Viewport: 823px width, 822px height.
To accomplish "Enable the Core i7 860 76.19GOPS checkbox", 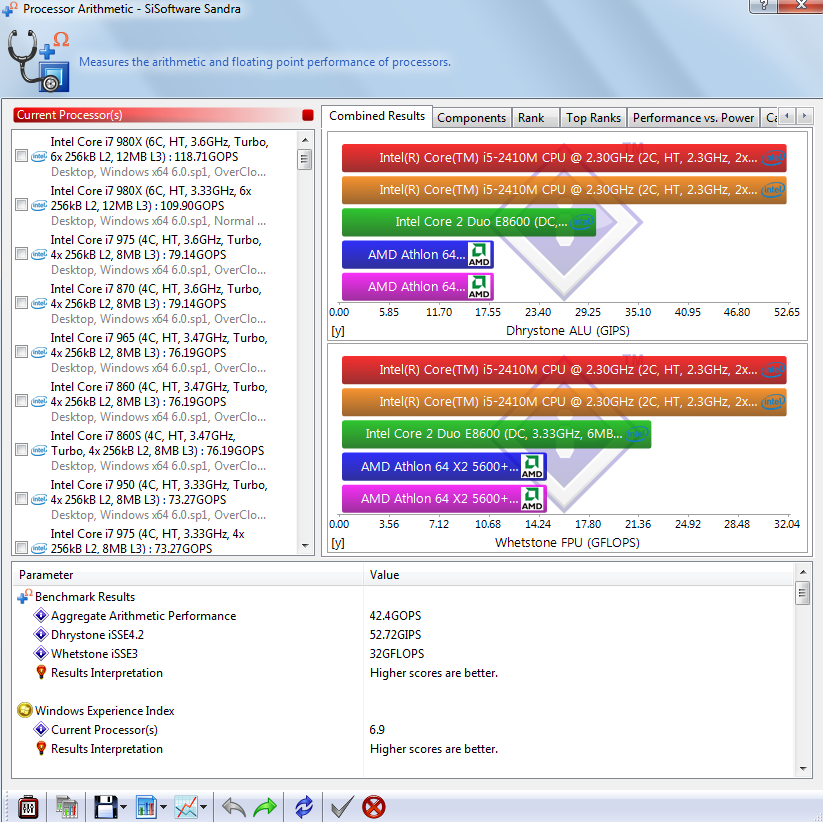I will point(22,401).
